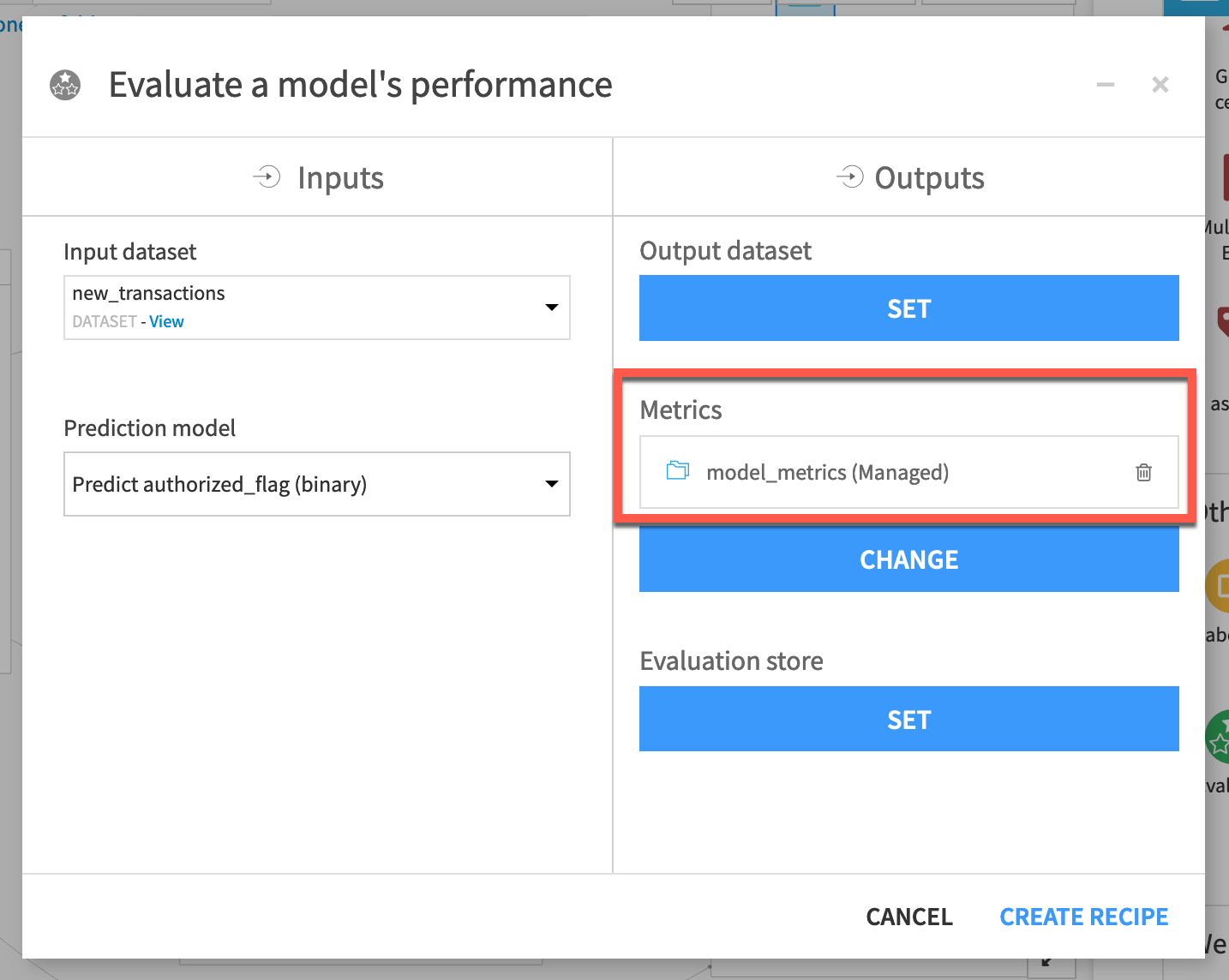Click the arrow icon beside Outputs heading
This screenshot has height=980, width=1229.
(x=849, y=177)
